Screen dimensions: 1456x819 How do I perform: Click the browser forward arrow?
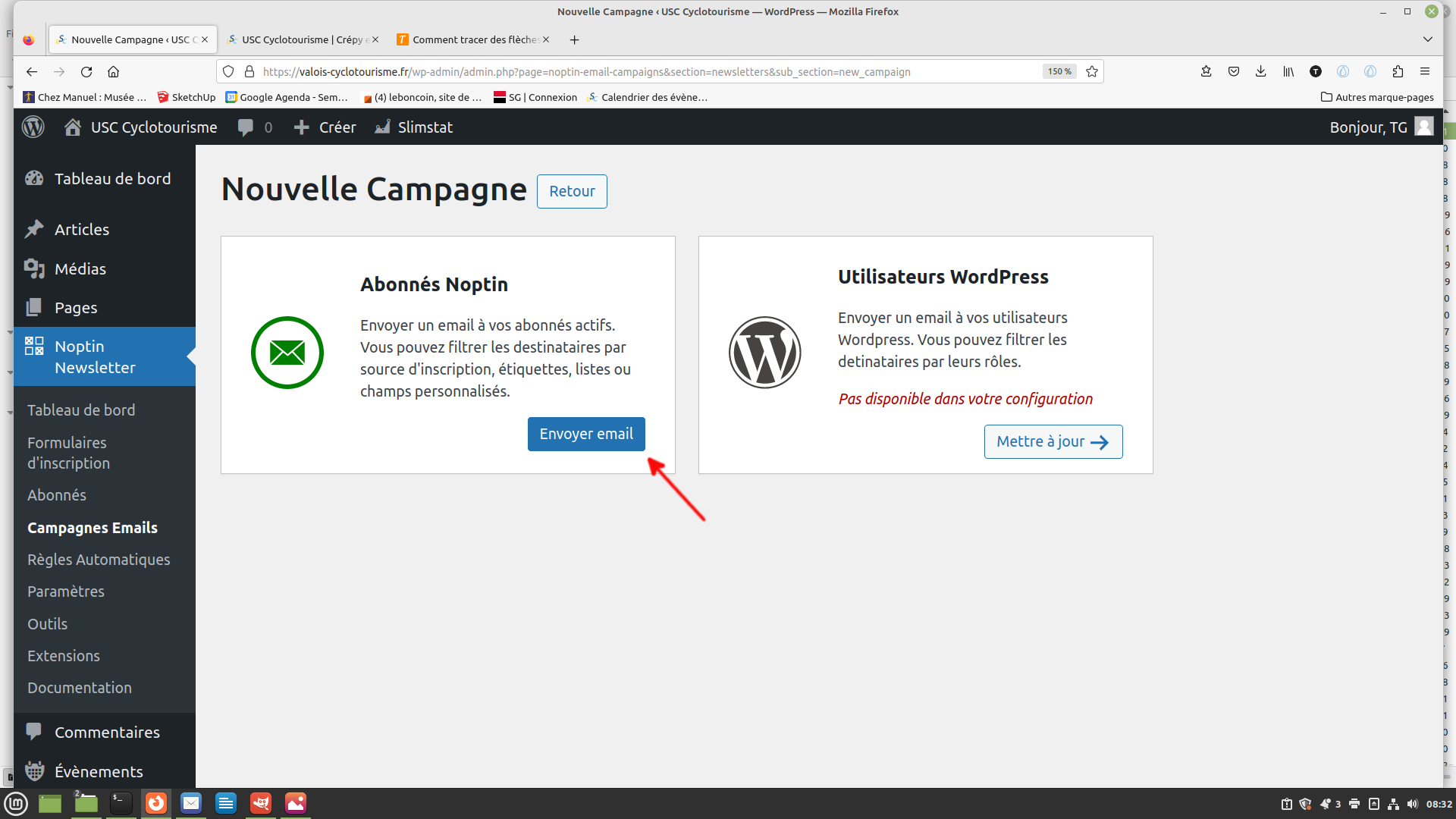[59, 71]
